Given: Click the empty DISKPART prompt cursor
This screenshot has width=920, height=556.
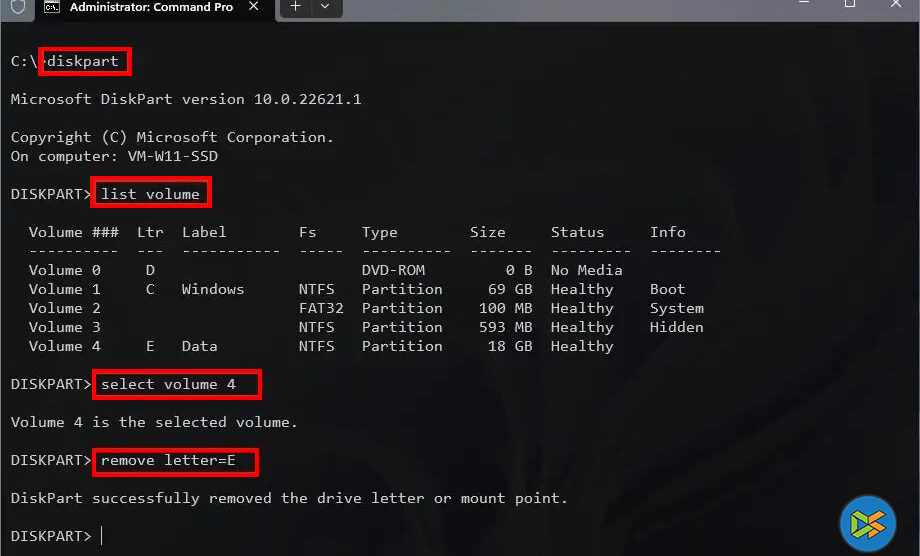Looking at the screenshot, I should click(102, 537).
